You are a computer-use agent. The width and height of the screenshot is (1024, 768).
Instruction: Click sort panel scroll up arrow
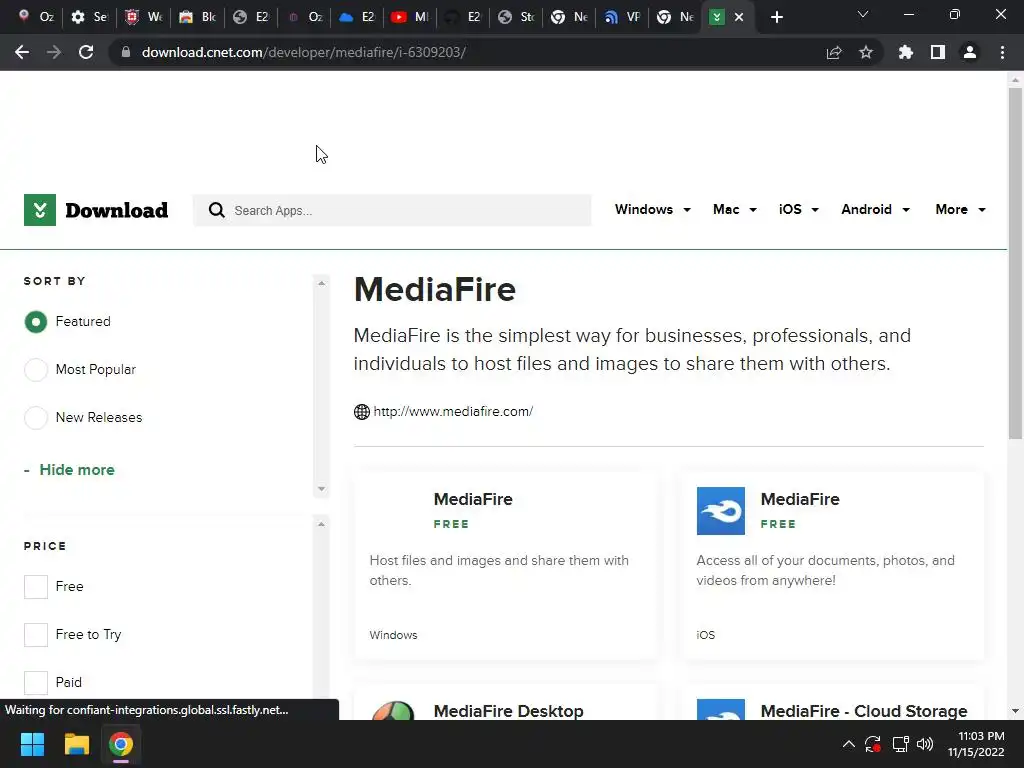[321, 283]
